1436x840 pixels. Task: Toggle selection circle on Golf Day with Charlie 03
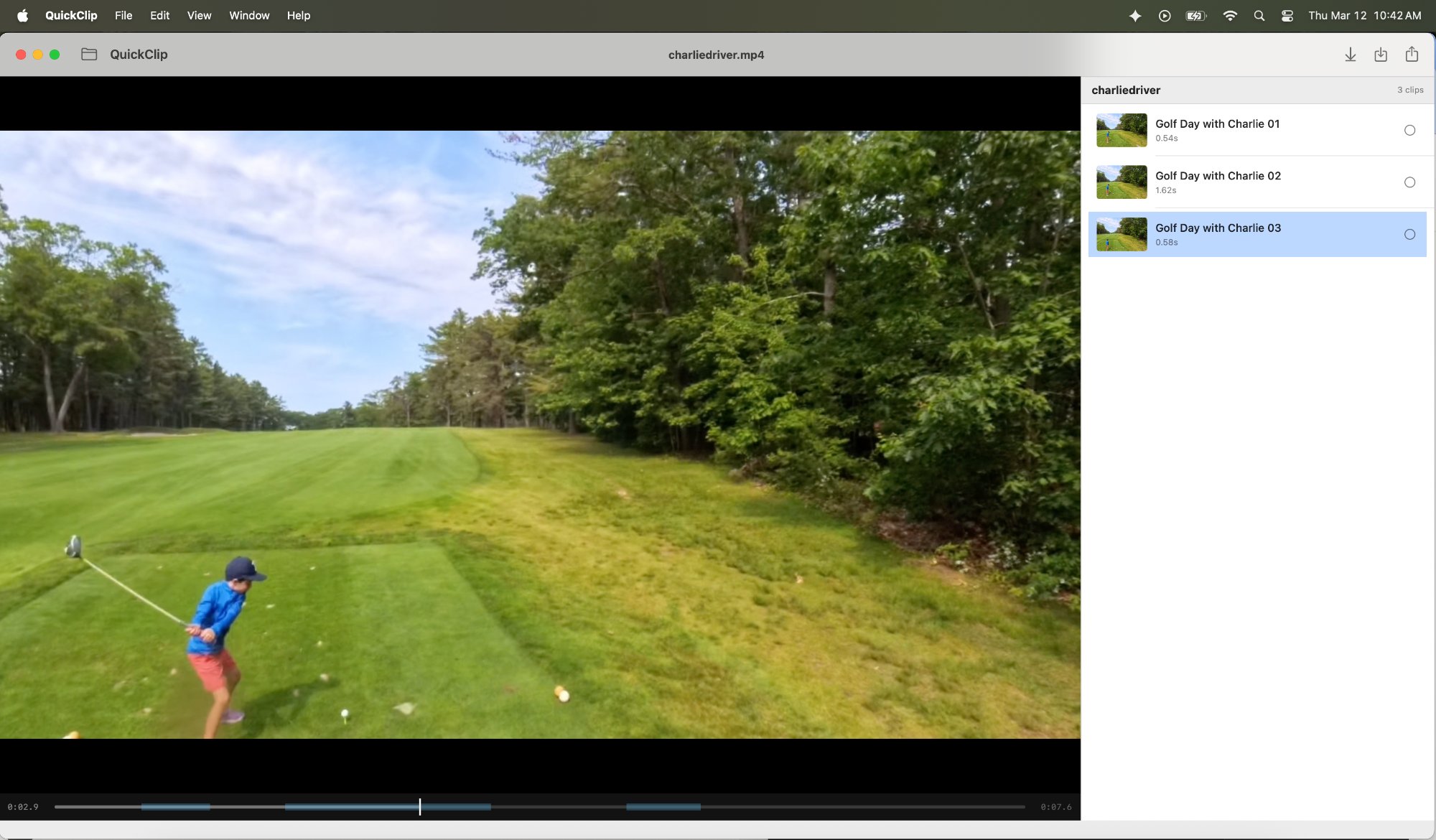click(1409, 234)
